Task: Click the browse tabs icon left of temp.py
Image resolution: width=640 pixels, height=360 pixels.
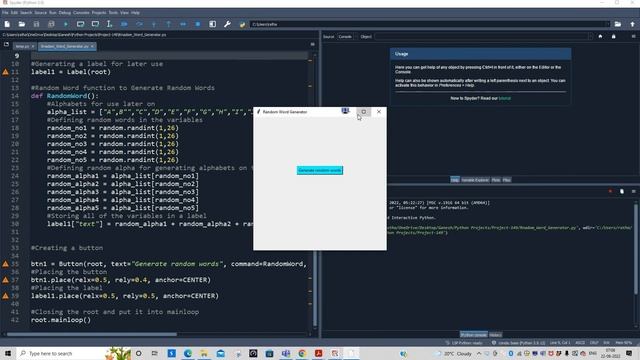Action: 6,44
